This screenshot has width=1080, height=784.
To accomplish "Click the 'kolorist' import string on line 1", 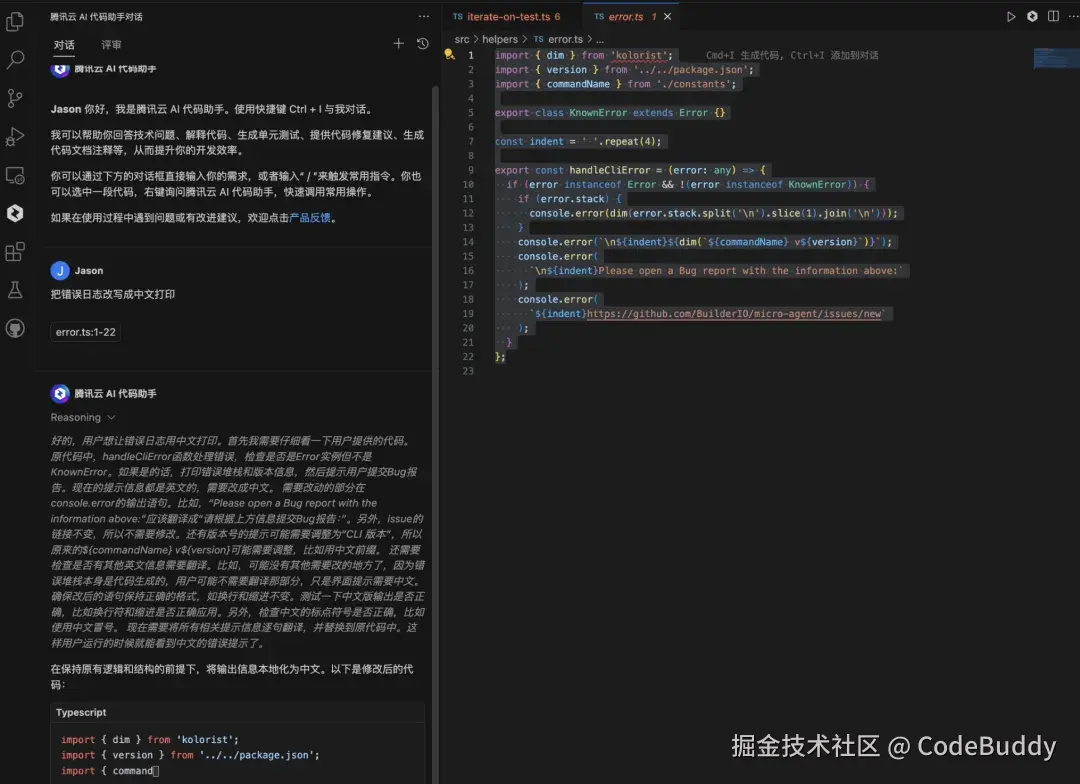I will (x=640, y=55).
